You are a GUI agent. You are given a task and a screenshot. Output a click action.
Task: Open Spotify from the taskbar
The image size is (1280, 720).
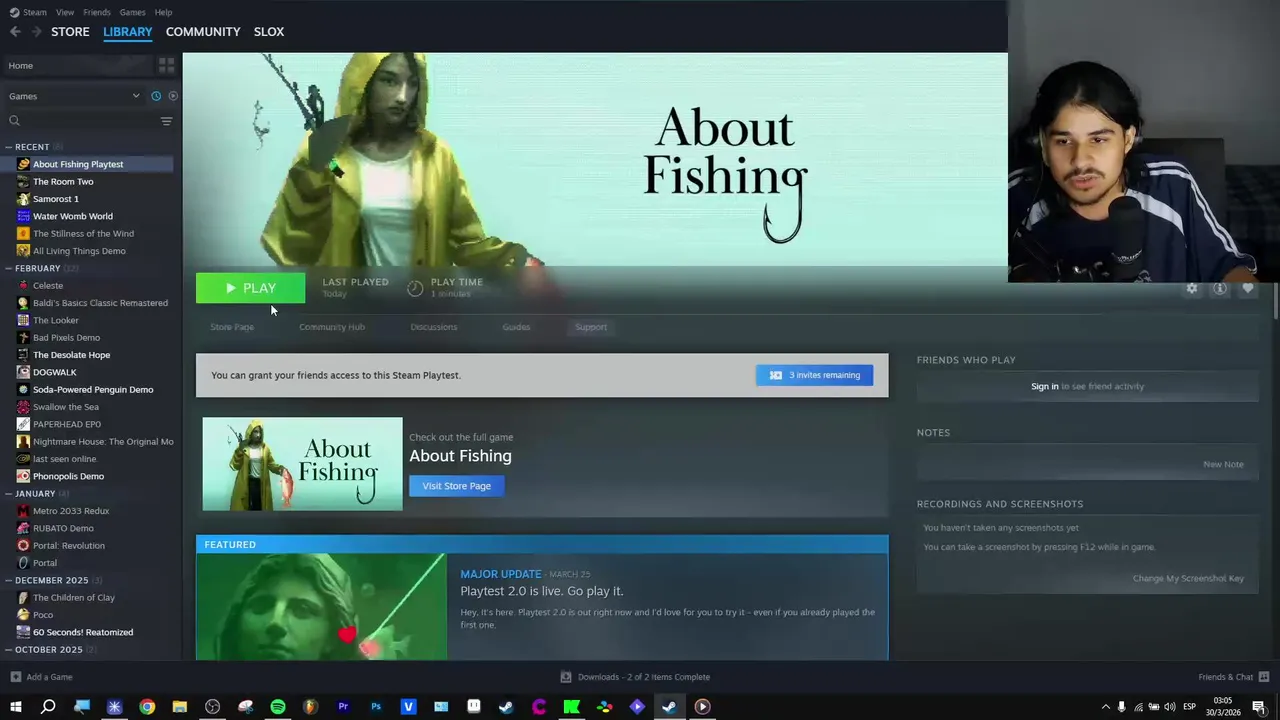[x=278, y=707]
